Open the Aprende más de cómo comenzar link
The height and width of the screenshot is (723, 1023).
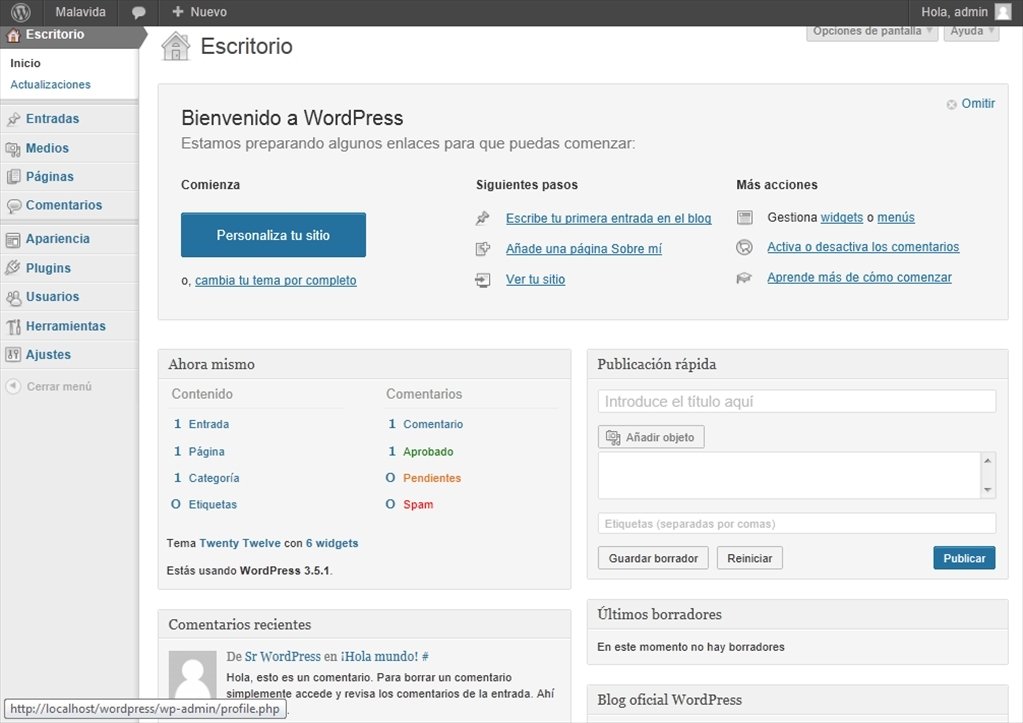tap(859, 278)
